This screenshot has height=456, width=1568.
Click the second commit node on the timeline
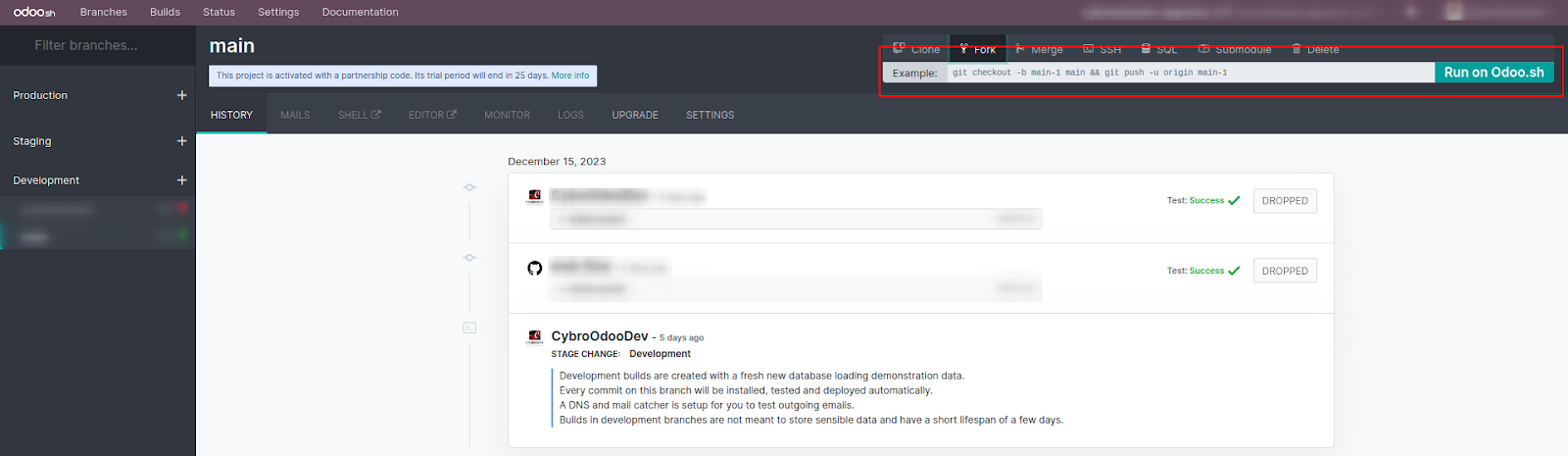(x=469, y=258)
